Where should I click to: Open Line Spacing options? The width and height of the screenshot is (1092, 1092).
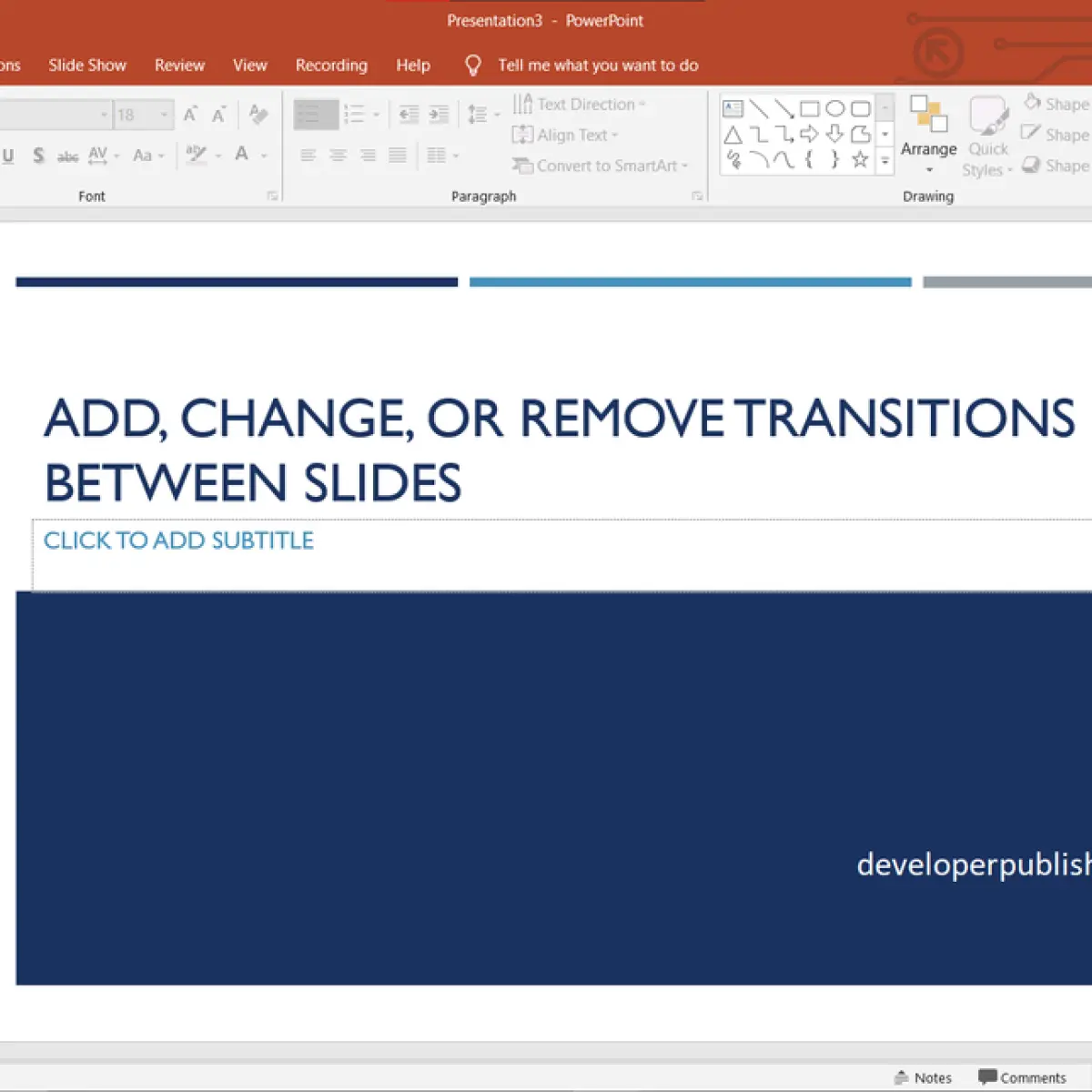[482, 115]
